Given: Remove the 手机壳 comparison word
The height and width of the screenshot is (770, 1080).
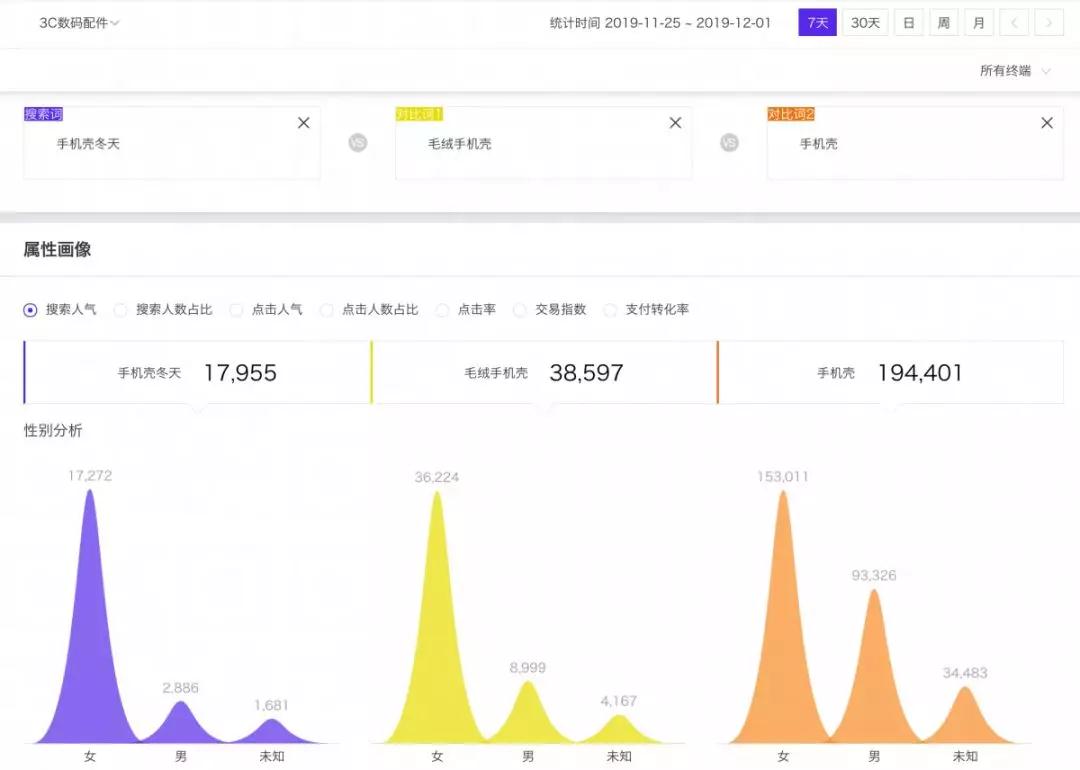Looking at the screenshot, I should click(x=1047, y=123).
